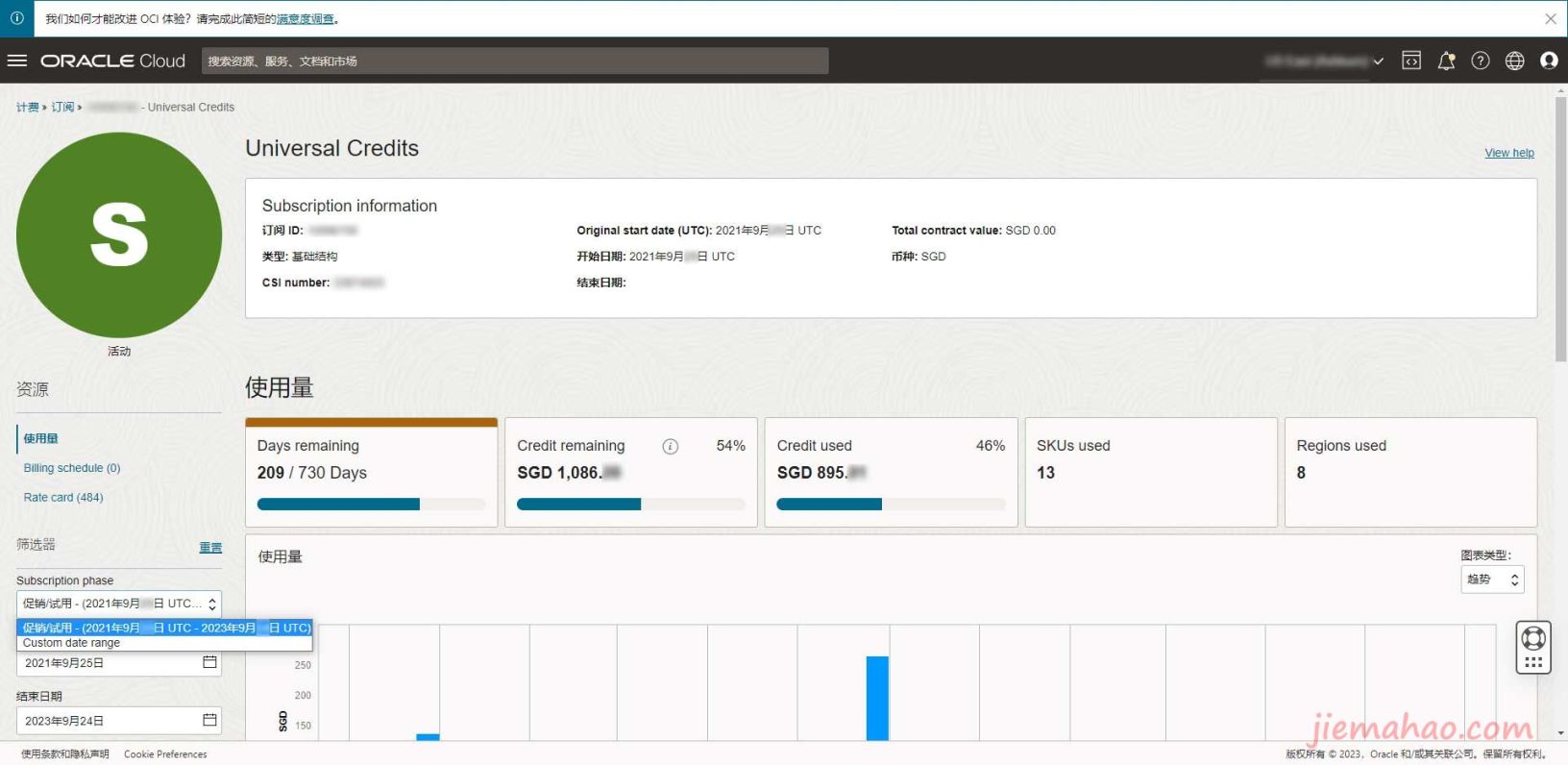
Task: Click the green S subscription avatar
Action: [x=119, y=234]
